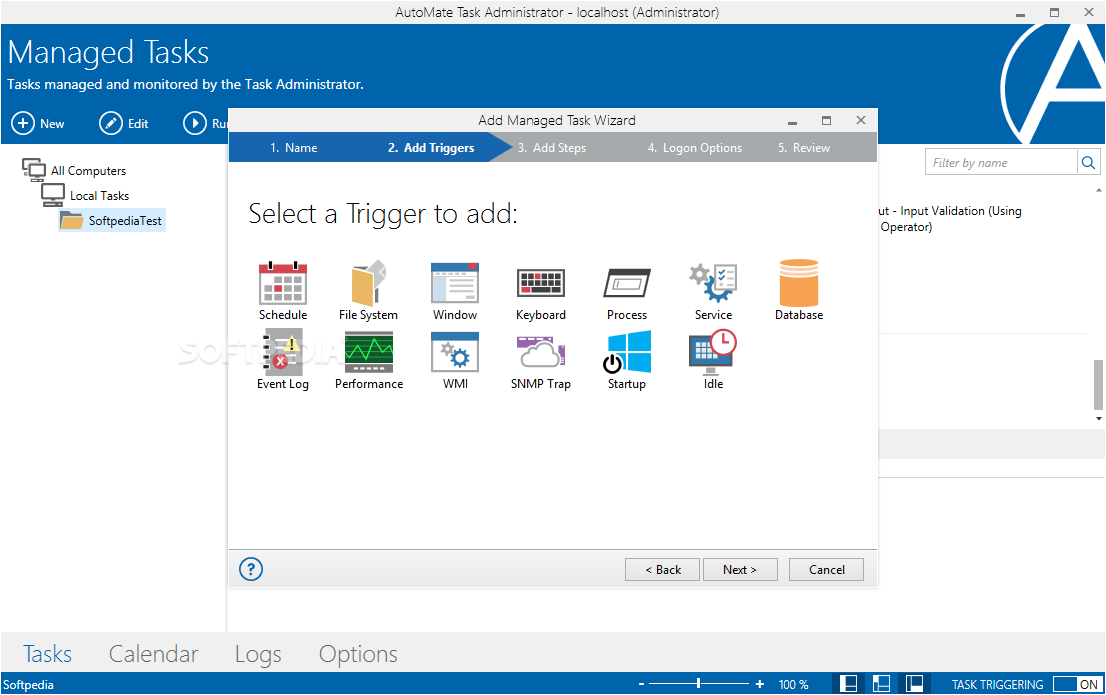Image resolution: width=1106 pixels, height=695 pixels.
Task: Click the 100 % zoom value
Action: [794, 684]
